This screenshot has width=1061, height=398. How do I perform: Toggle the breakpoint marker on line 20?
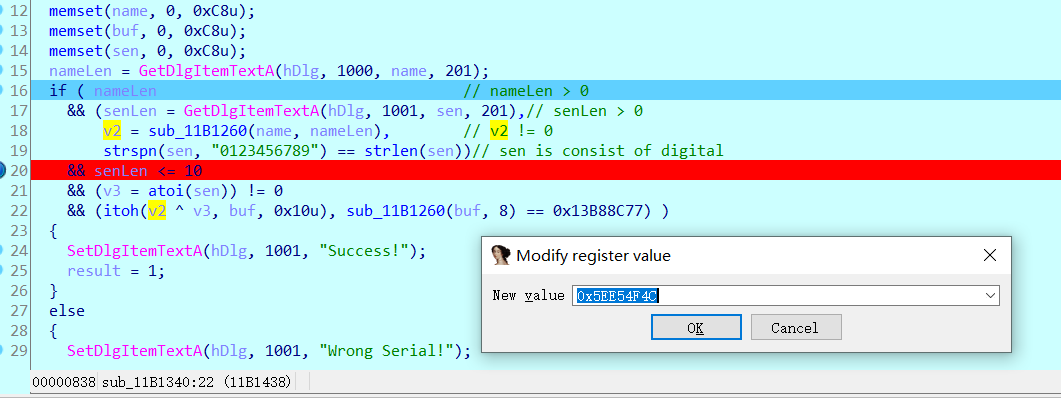pyautogui.click(x=2, y=171)
